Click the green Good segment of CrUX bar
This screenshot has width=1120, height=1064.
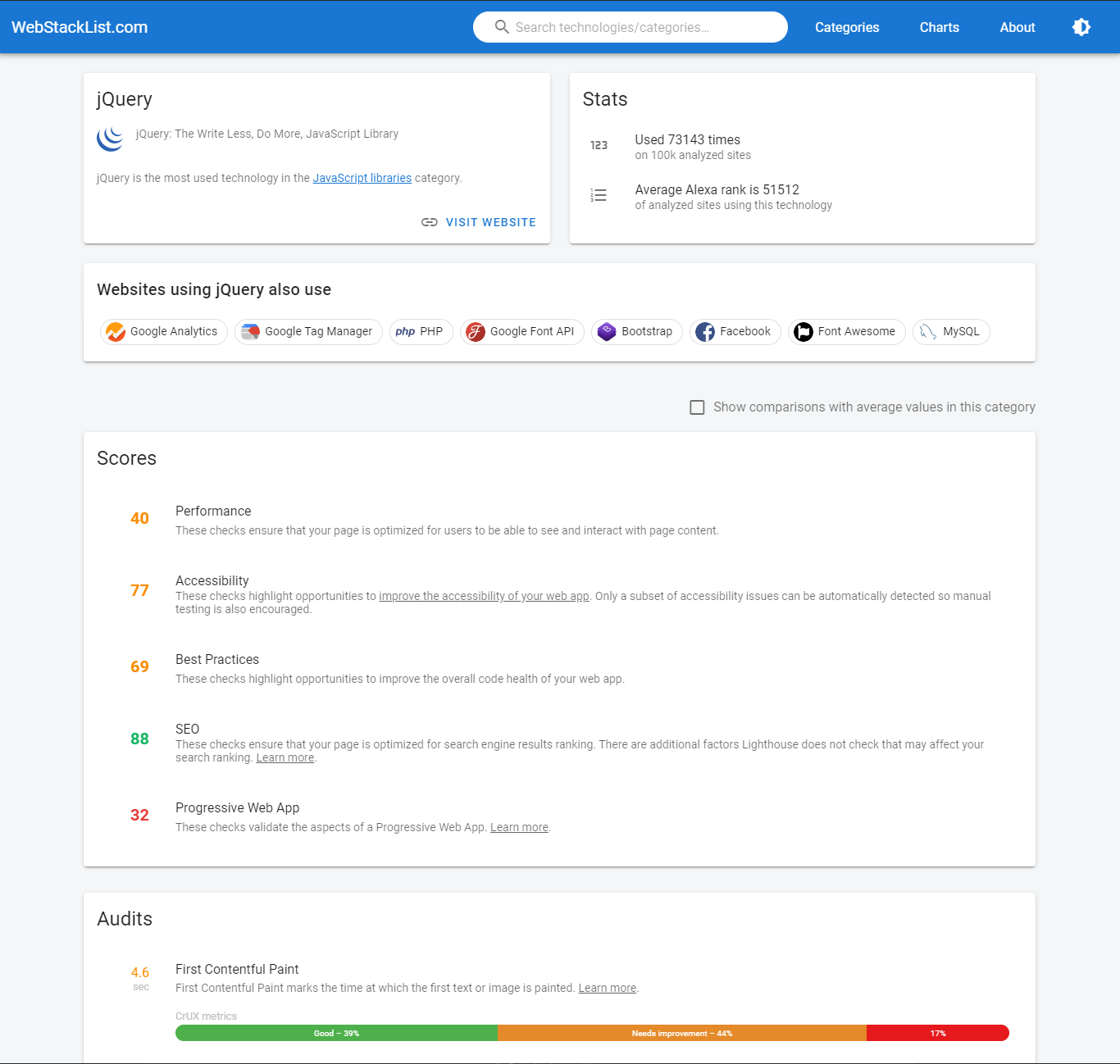(336, 1033)
